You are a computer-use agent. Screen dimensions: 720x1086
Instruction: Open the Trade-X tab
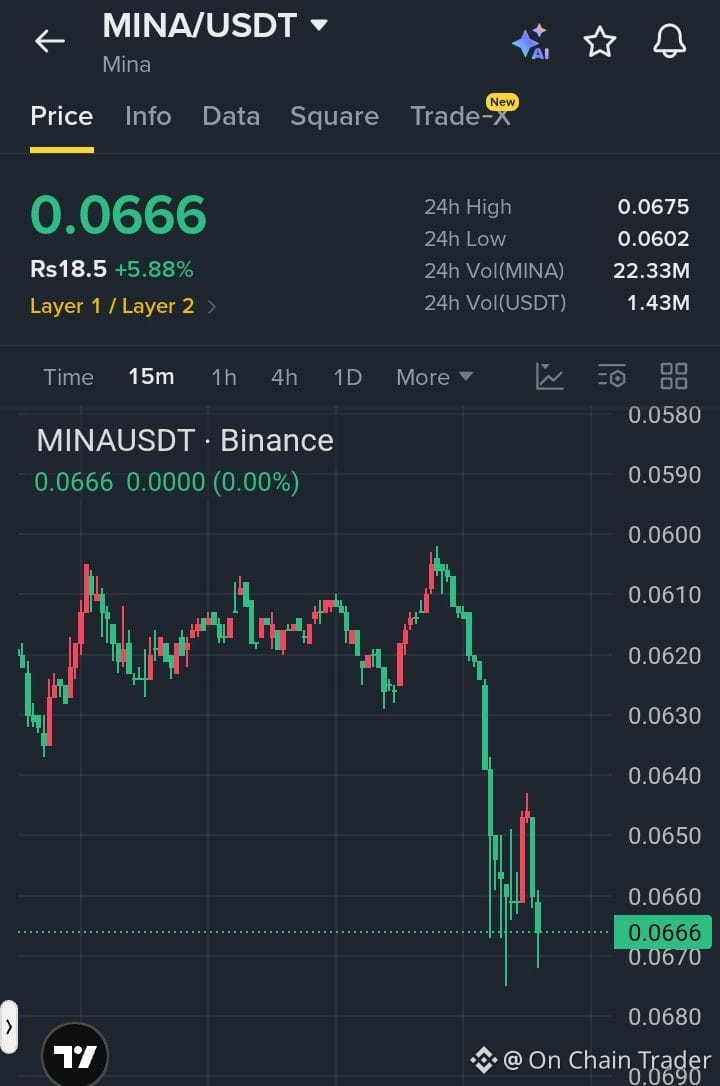pyautogui.click(x=460, y=116)
